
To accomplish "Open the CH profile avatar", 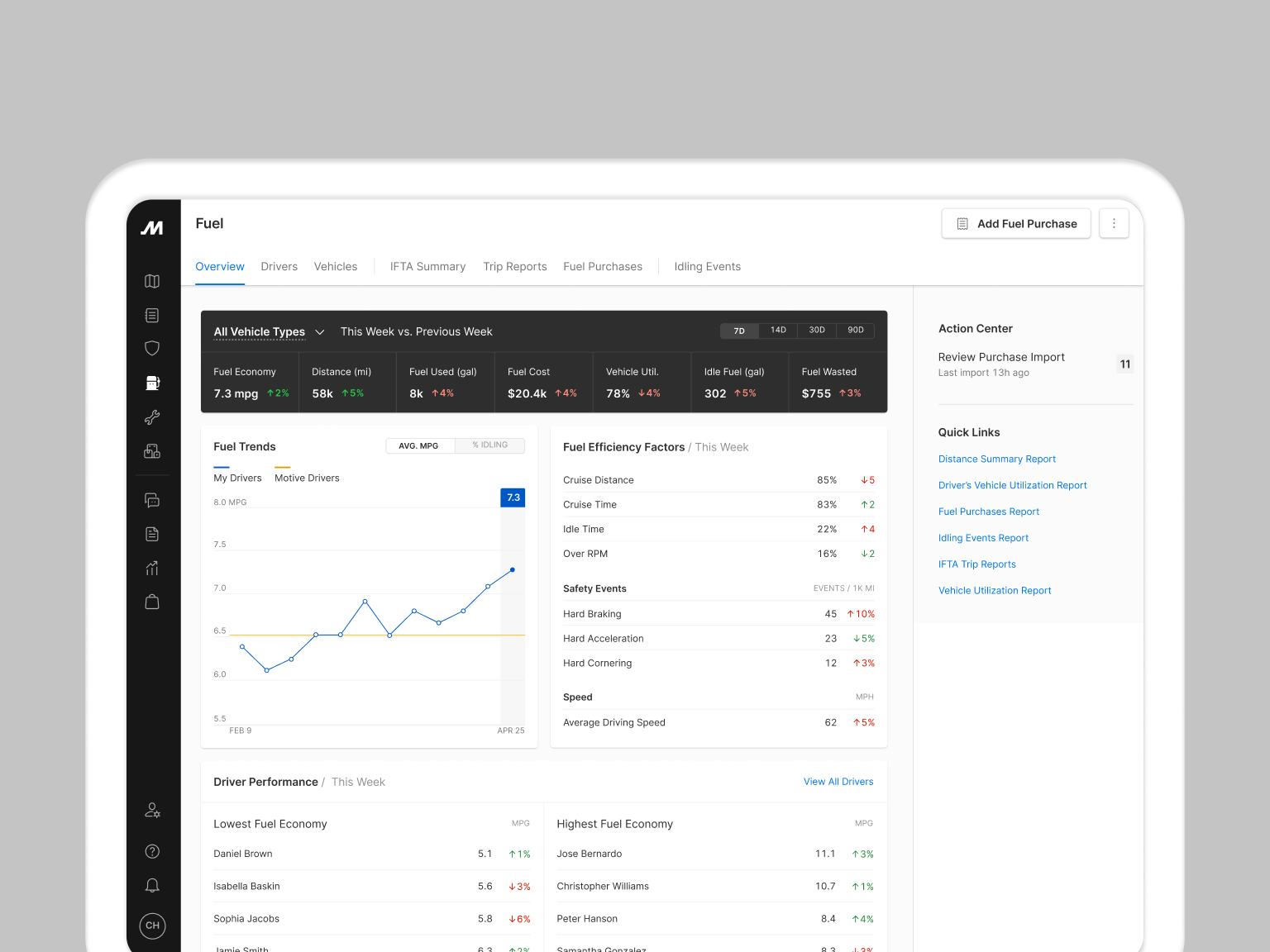I will (x=152, y=926).
